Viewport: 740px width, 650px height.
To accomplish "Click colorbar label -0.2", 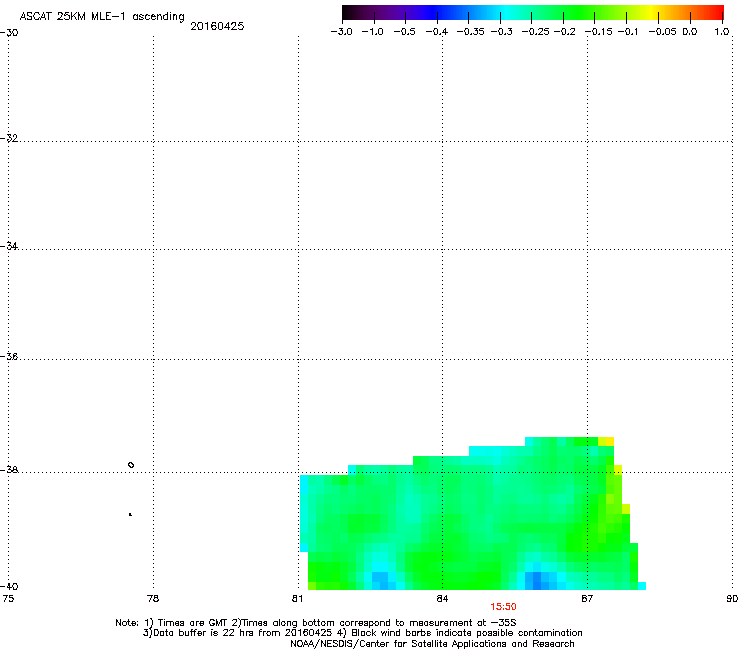I will click(x=564, y=32).
